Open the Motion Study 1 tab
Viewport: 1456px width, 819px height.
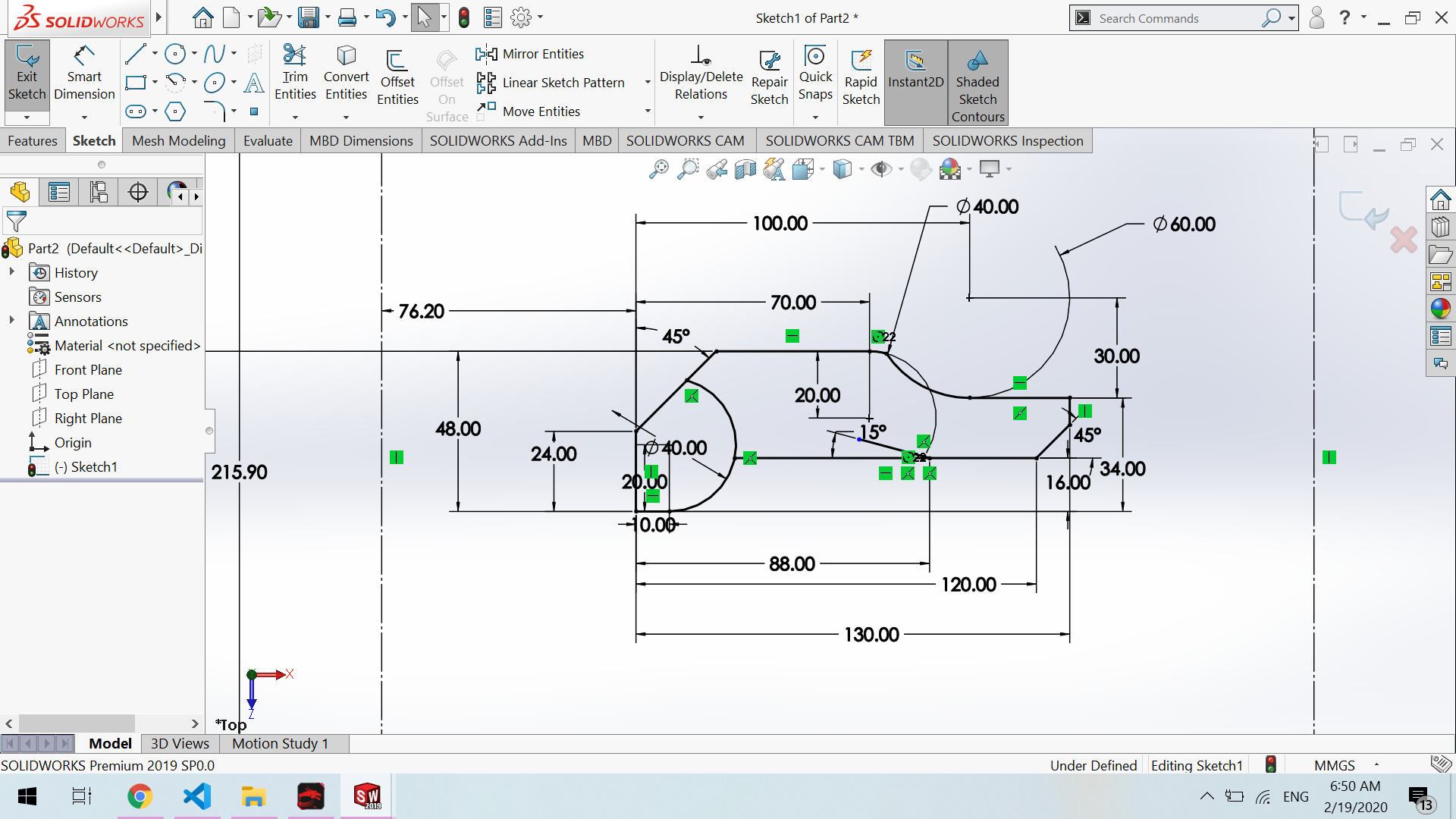pos(280,743)
